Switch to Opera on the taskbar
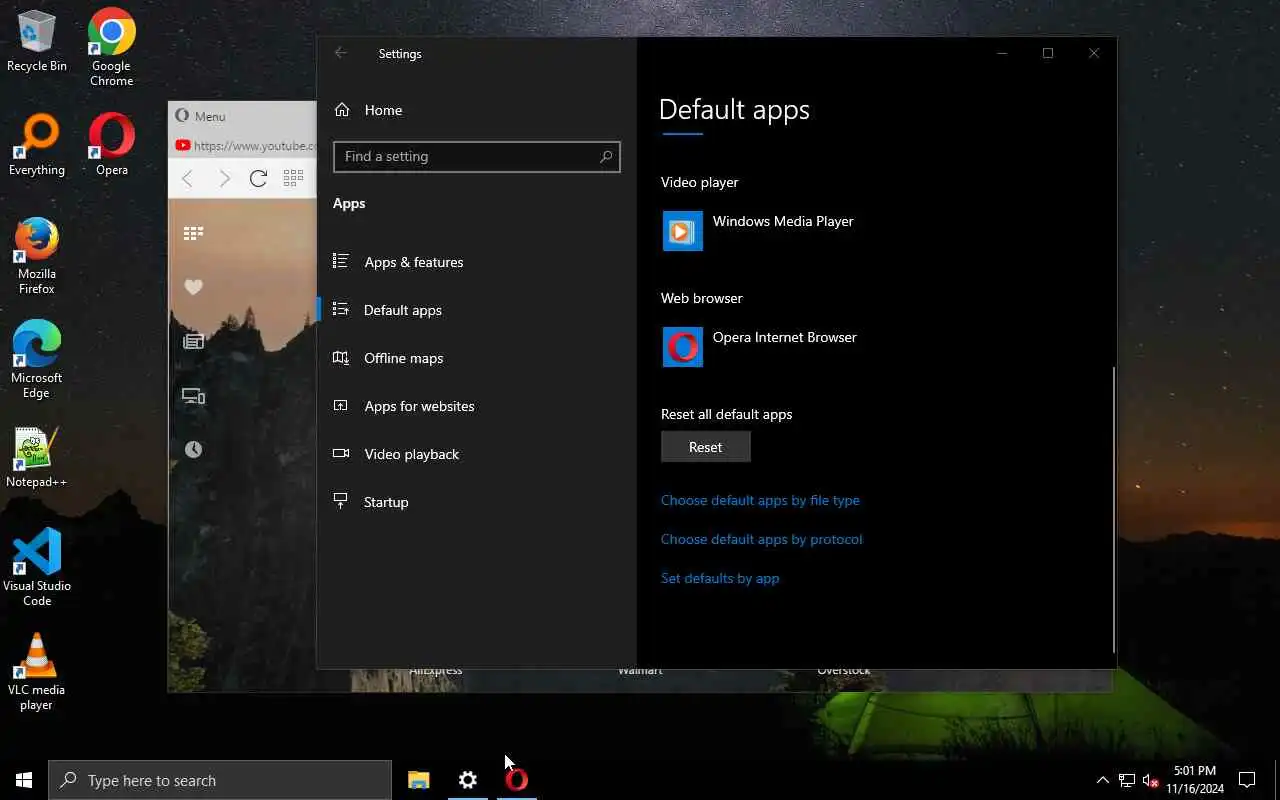The image size is (1280, 800). click(x=516, y=780)
